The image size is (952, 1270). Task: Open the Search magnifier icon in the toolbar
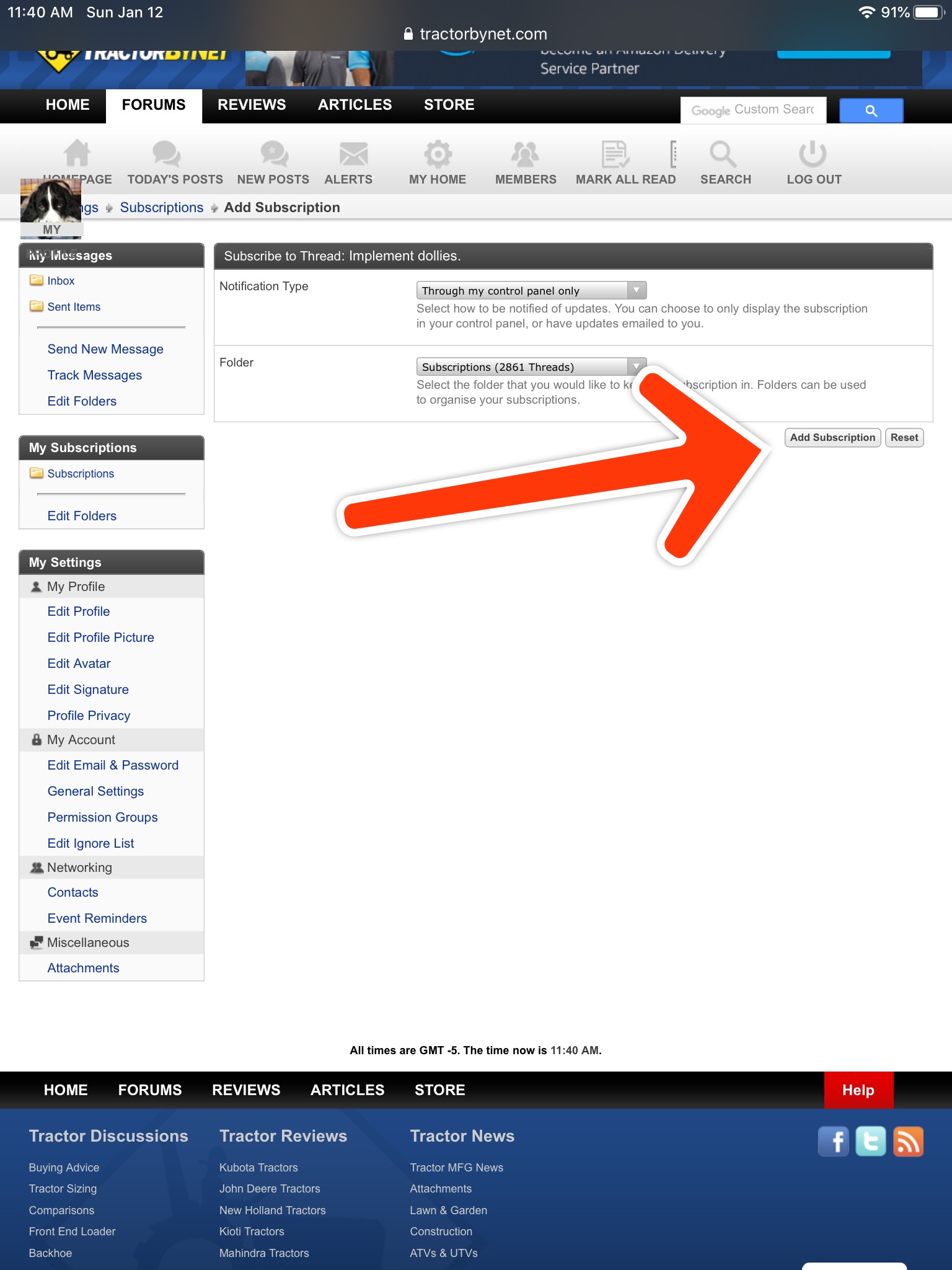[723, 154]
